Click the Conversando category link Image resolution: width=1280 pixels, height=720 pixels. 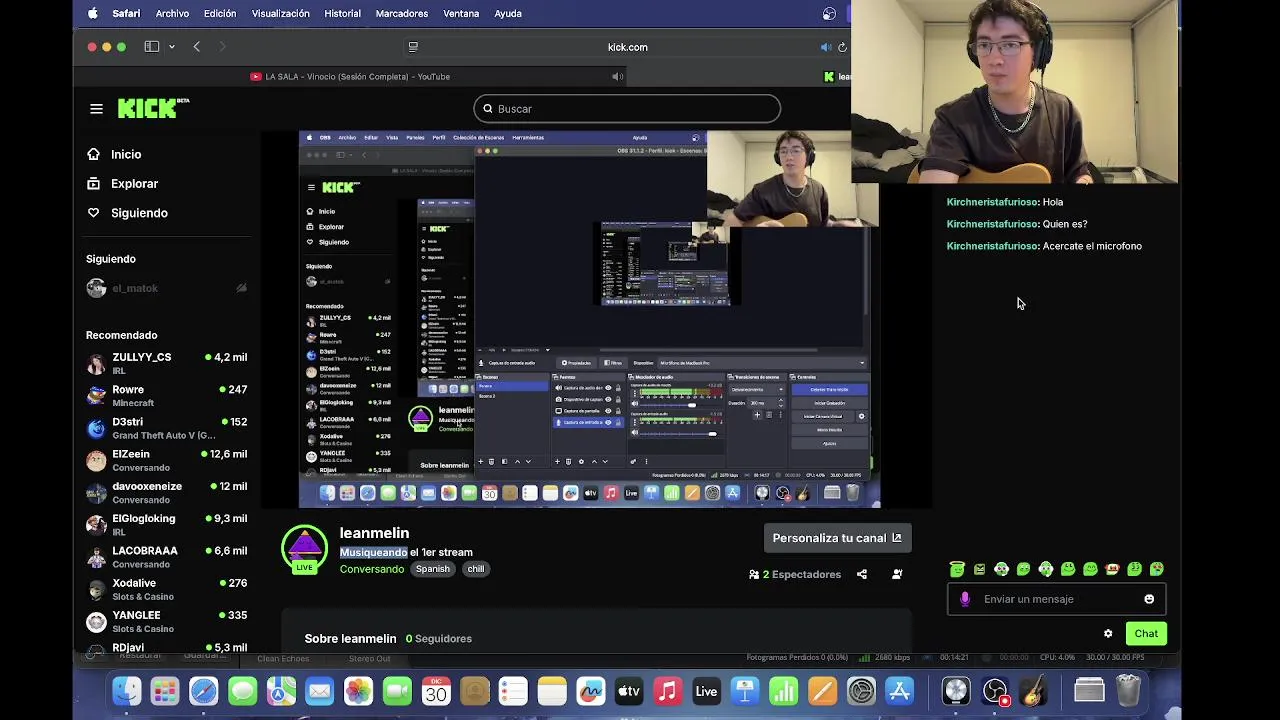(x=372, y=569)
